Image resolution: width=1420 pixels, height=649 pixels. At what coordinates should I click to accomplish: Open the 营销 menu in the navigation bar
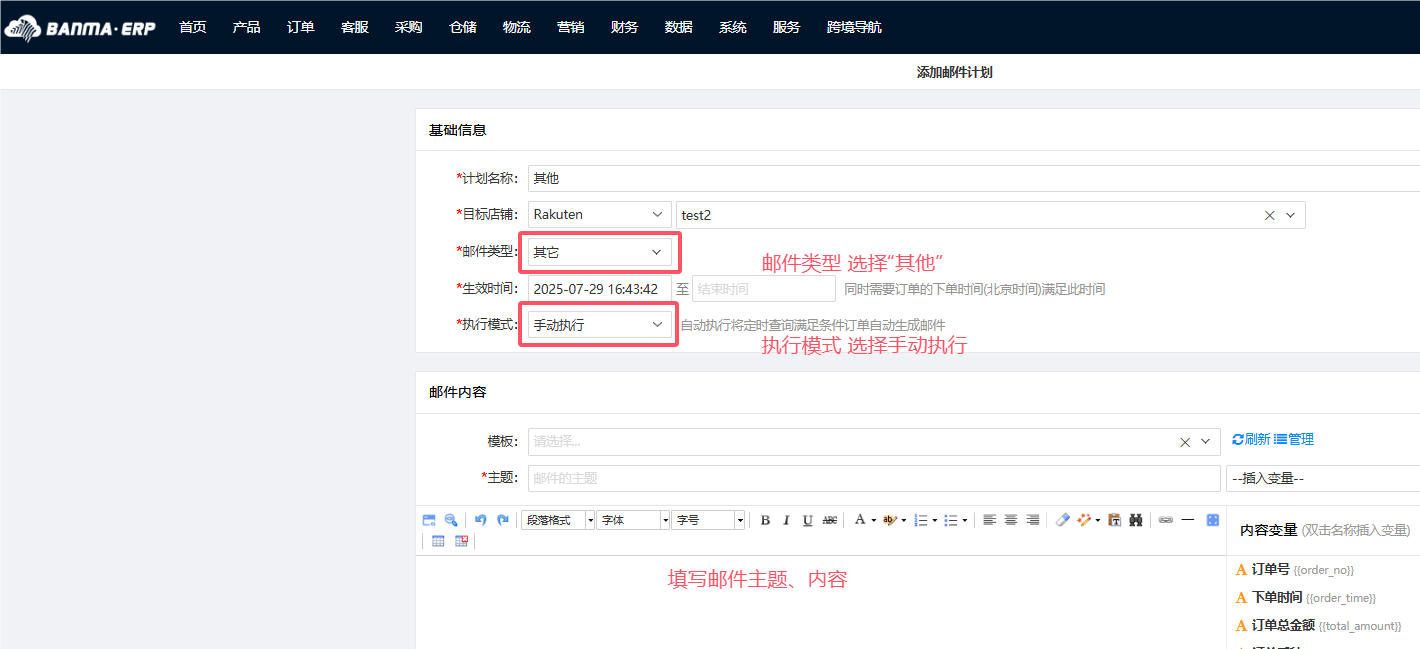click(570, 27)
